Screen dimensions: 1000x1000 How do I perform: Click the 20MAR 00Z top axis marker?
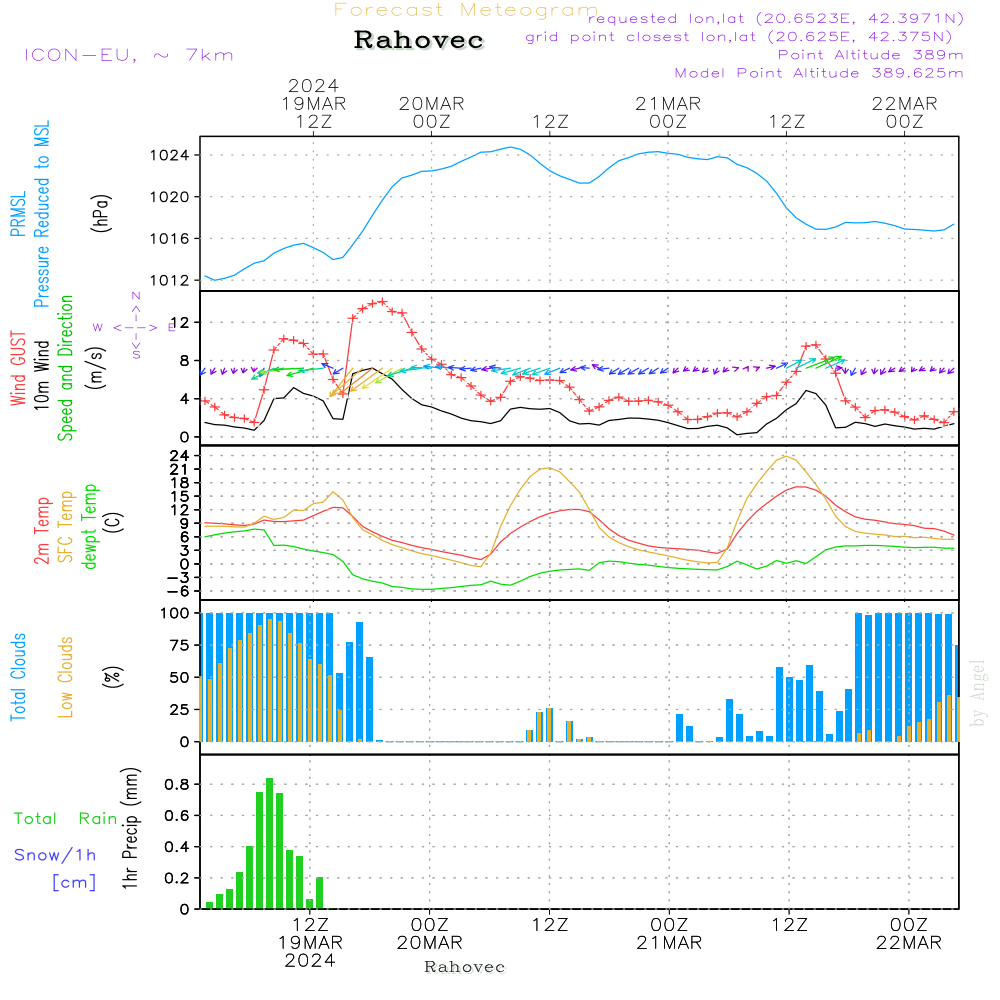(432, 112)
